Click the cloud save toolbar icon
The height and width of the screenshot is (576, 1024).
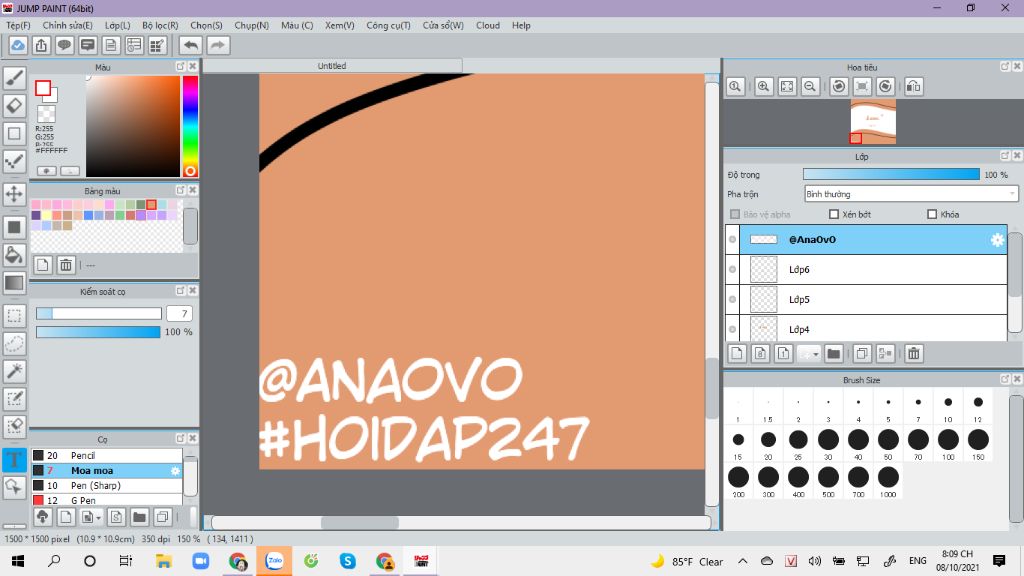18,45
